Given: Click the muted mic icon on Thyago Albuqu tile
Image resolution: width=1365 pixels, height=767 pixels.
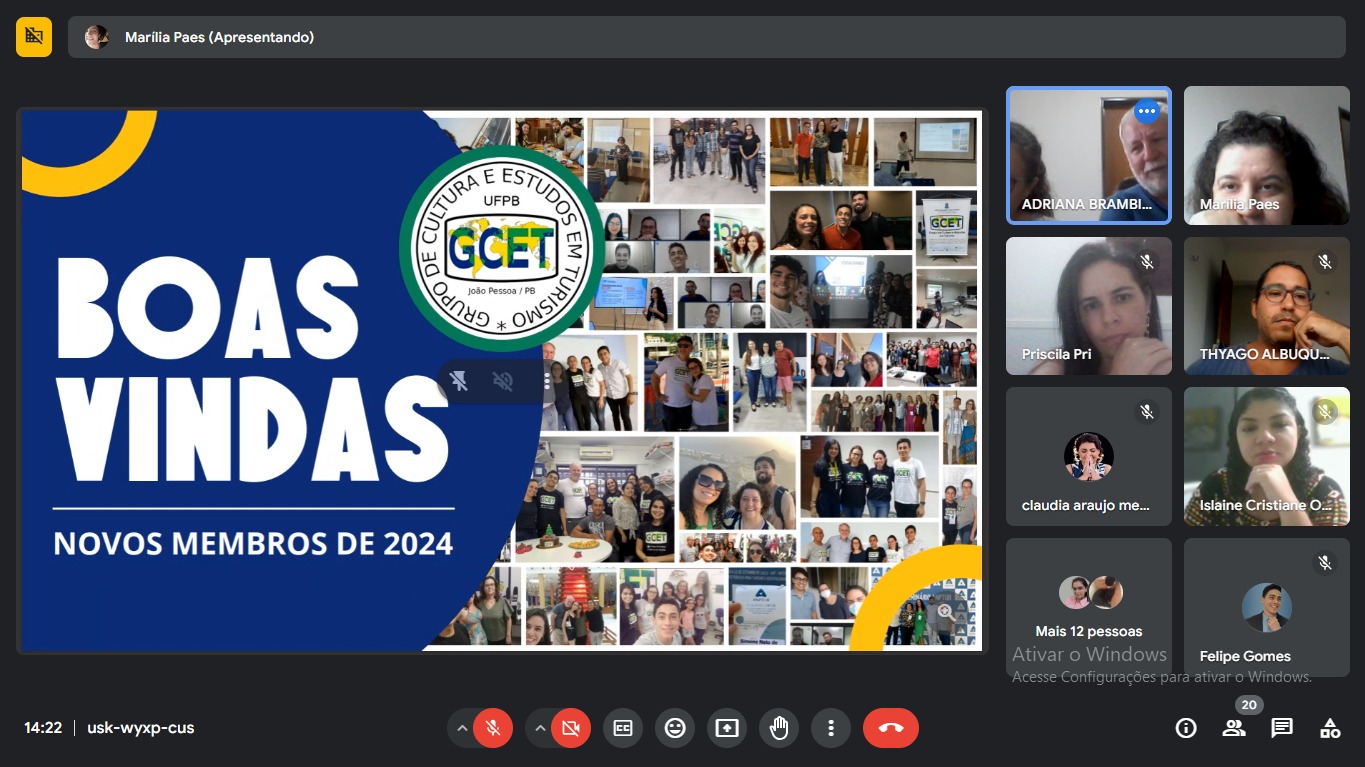Looking at the screenshot, I should (x=1325, y=262).
